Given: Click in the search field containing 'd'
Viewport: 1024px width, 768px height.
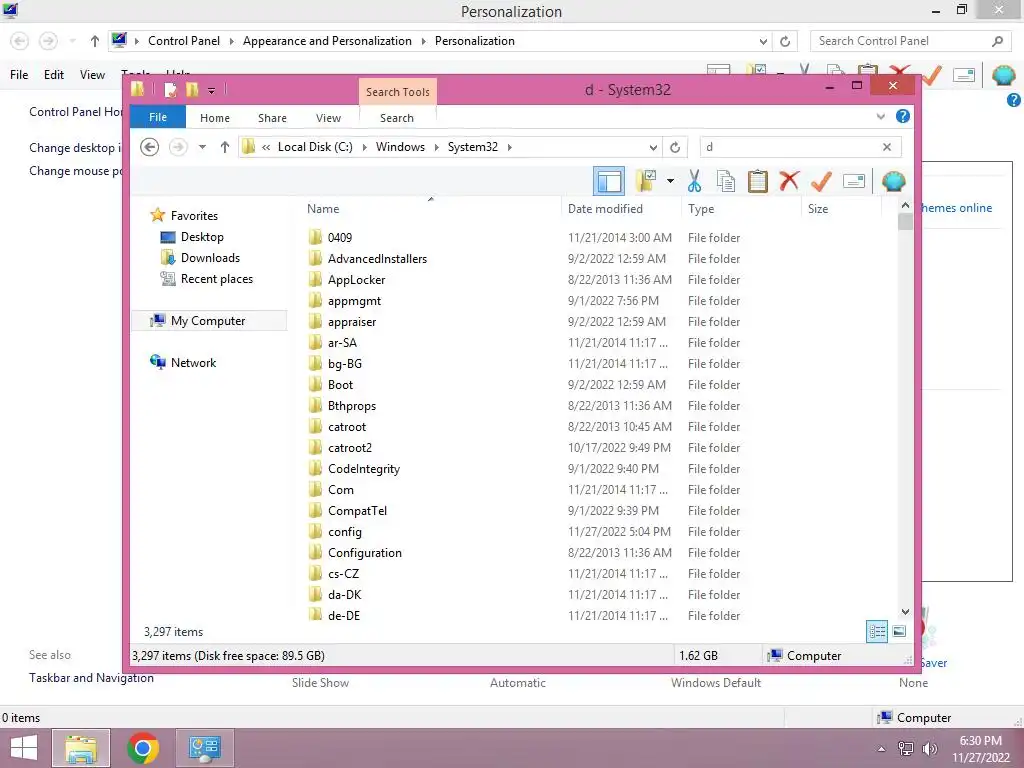Looking at the screenshot, I should pyautogui.click(x=790, y=147).
